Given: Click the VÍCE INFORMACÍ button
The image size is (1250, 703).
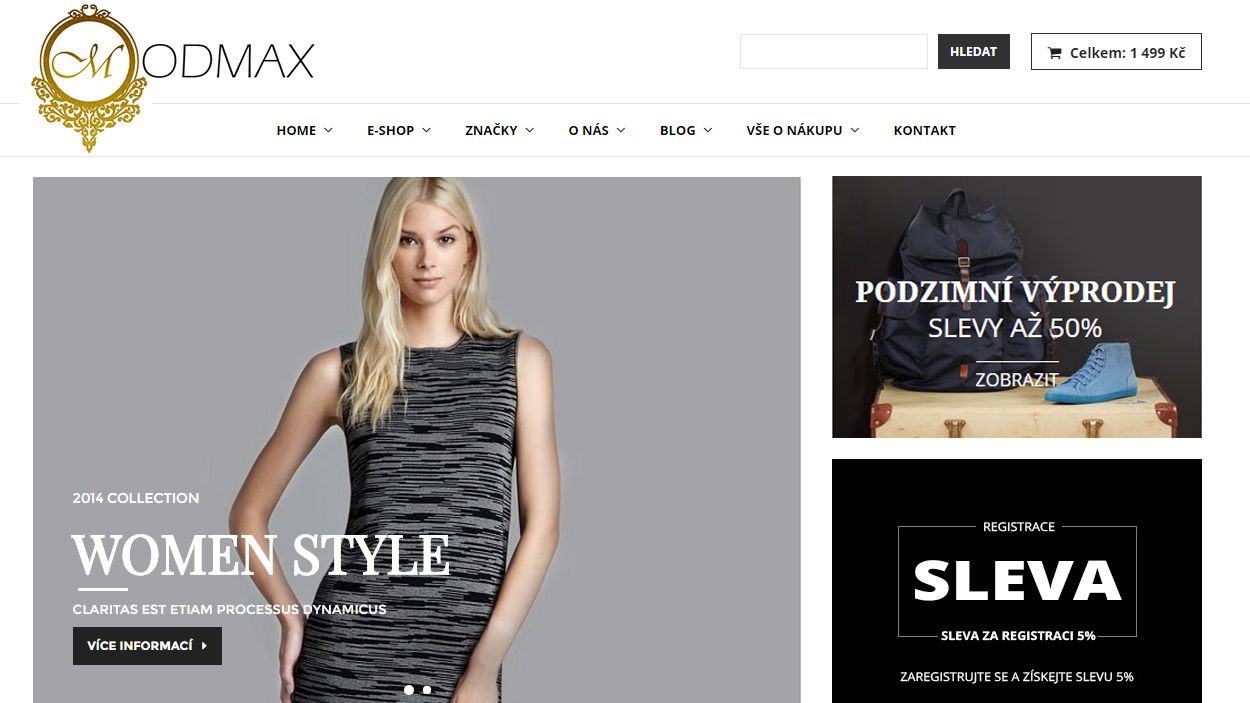Looking at the screenshot, I should (147, 646).
